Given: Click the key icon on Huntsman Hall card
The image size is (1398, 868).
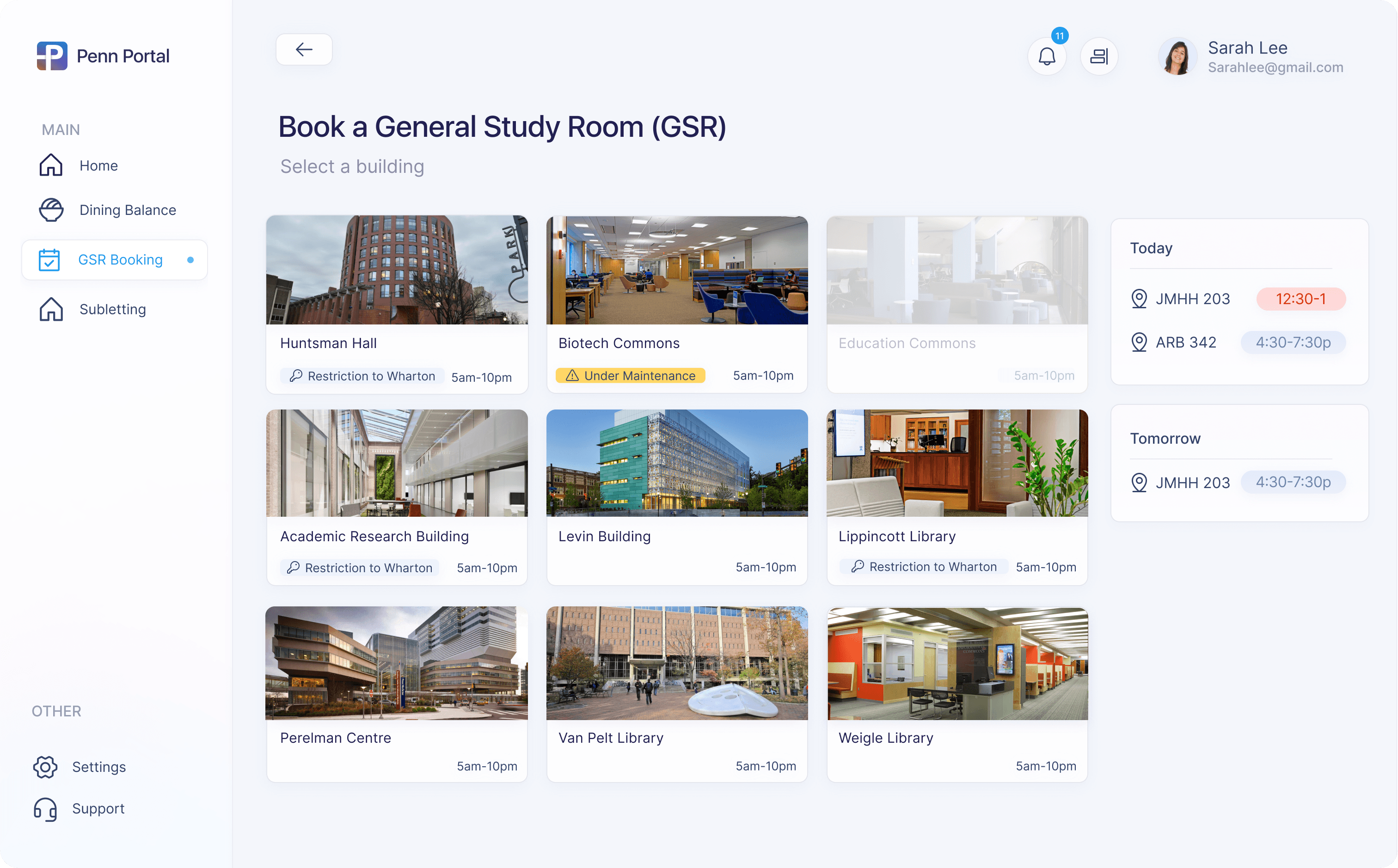Looking at the screenshot, I should click(x=296, y=375).
